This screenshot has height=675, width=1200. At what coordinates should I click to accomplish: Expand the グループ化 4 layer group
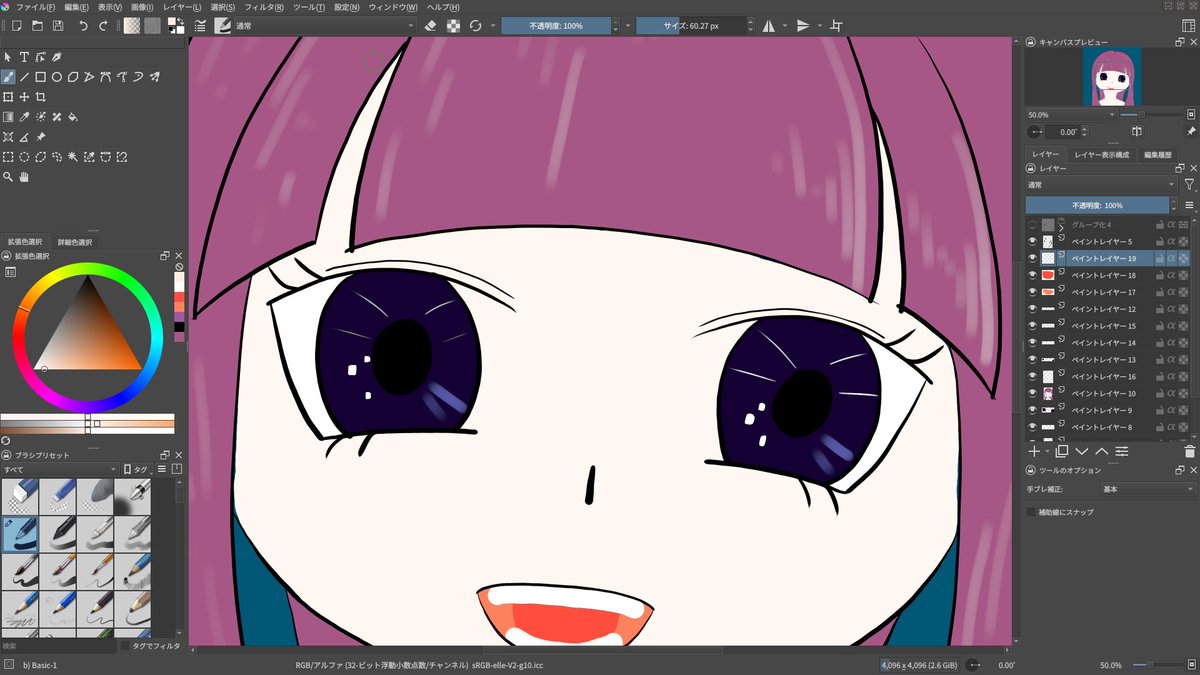click(1062, 226)
